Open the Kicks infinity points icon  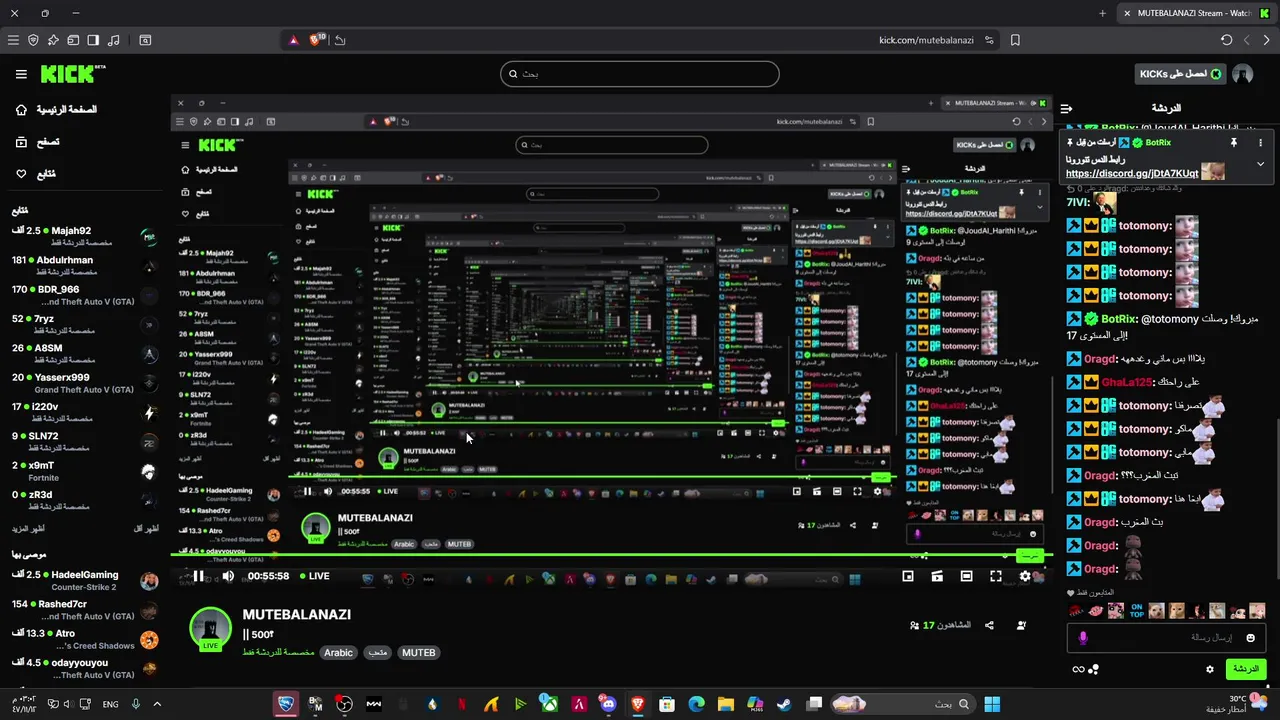tap(1078, 669)
